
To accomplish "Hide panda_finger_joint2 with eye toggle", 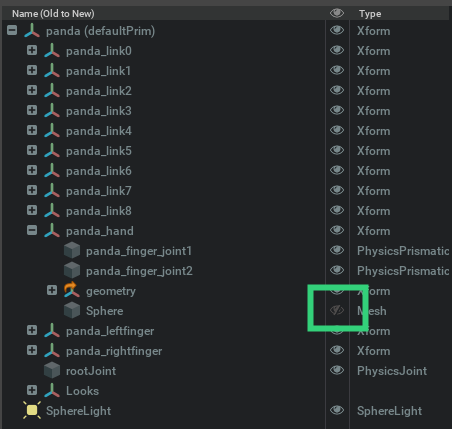I will tap(337, 270).
